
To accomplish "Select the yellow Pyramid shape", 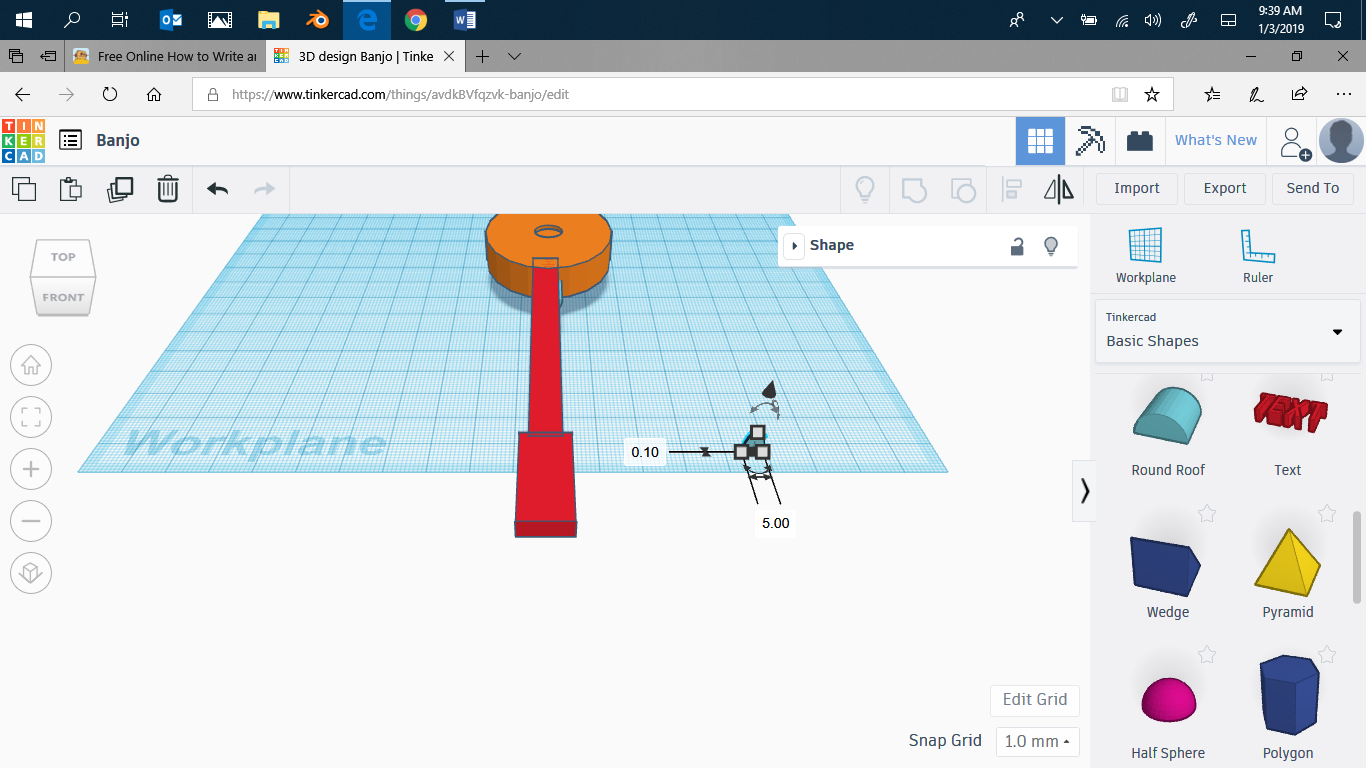I will click(x=1288, y=562).
